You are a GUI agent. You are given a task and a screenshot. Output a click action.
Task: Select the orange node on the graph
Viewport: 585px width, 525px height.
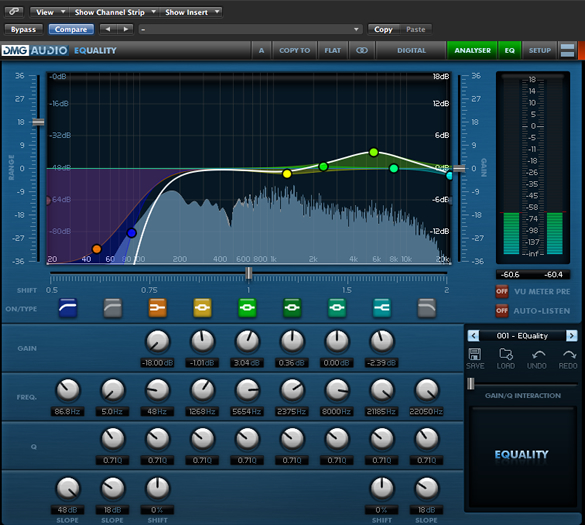tap(97, 249)
